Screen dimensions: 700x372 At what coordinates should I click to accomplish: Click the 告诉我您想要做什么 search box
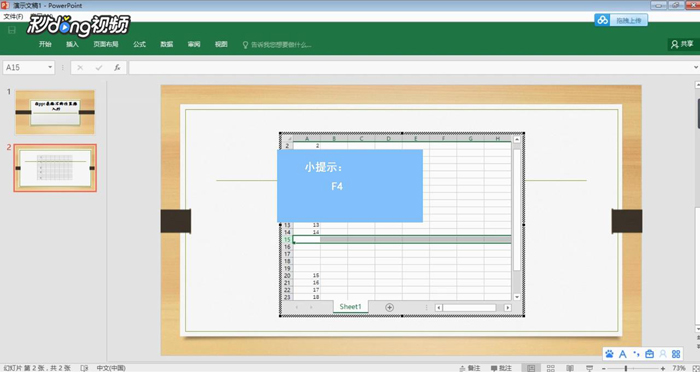(277, 45)
